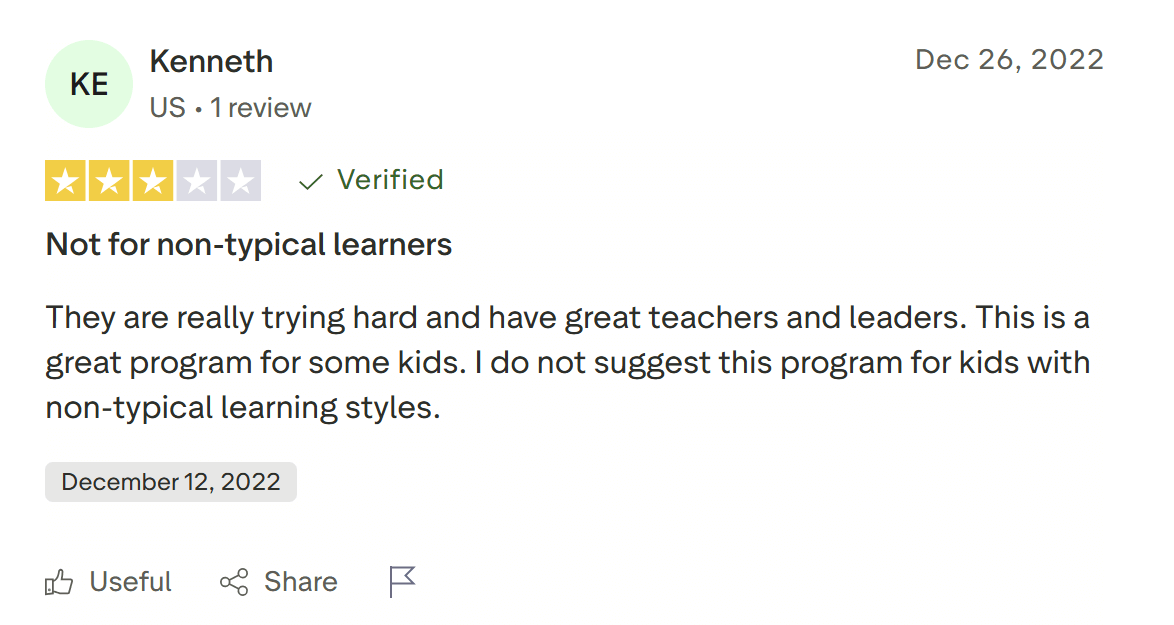This screenshot has height=625, width=1174.
Task: Click the Share label text
Action: [x=300, y=581]
